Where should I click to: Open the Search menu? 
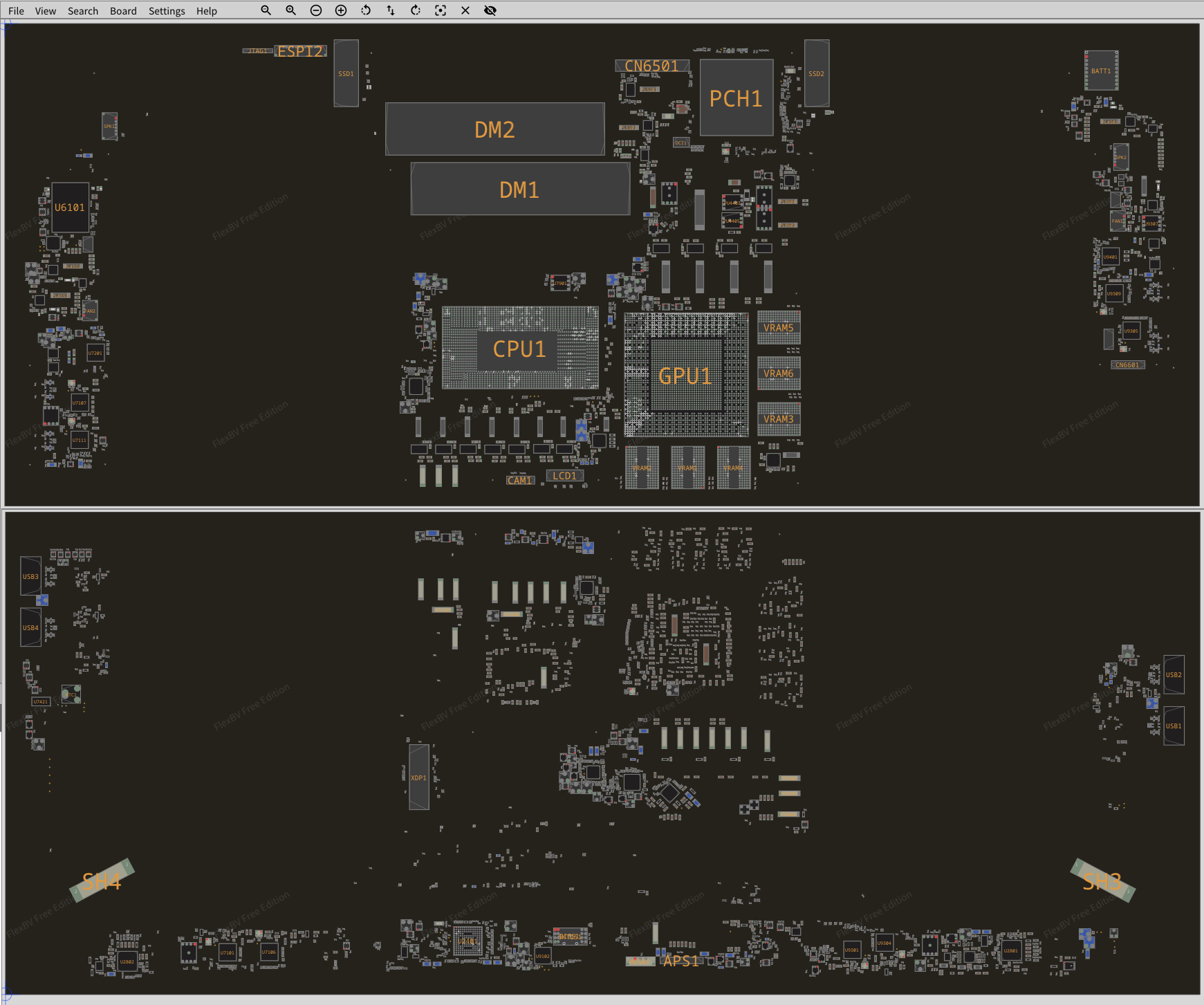[83, 11]
